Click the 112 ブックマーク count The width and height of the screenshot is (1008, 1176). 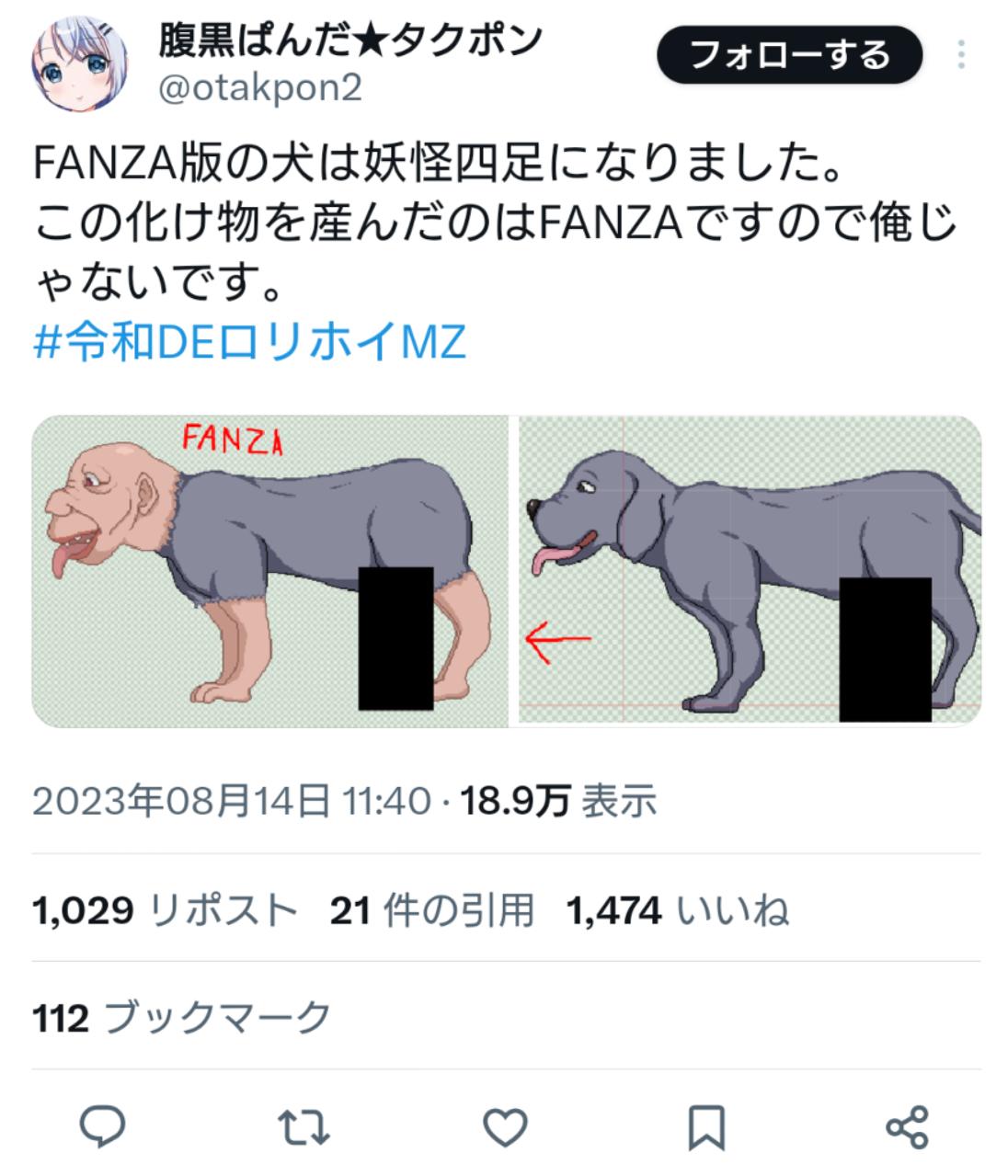pyautogui.click(x=181, y=1018)
